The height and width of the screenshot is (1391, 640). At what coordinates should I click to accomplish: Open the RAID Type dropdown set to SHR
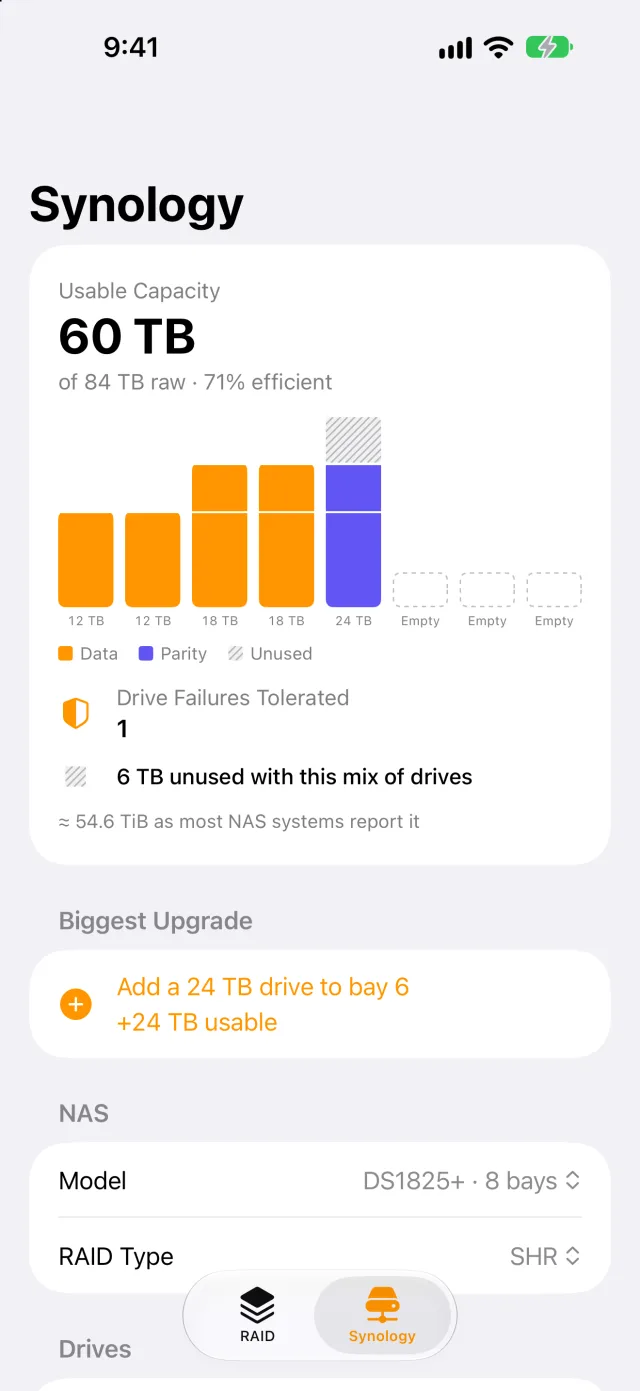pyautogui.click(x=320, y=1256)
